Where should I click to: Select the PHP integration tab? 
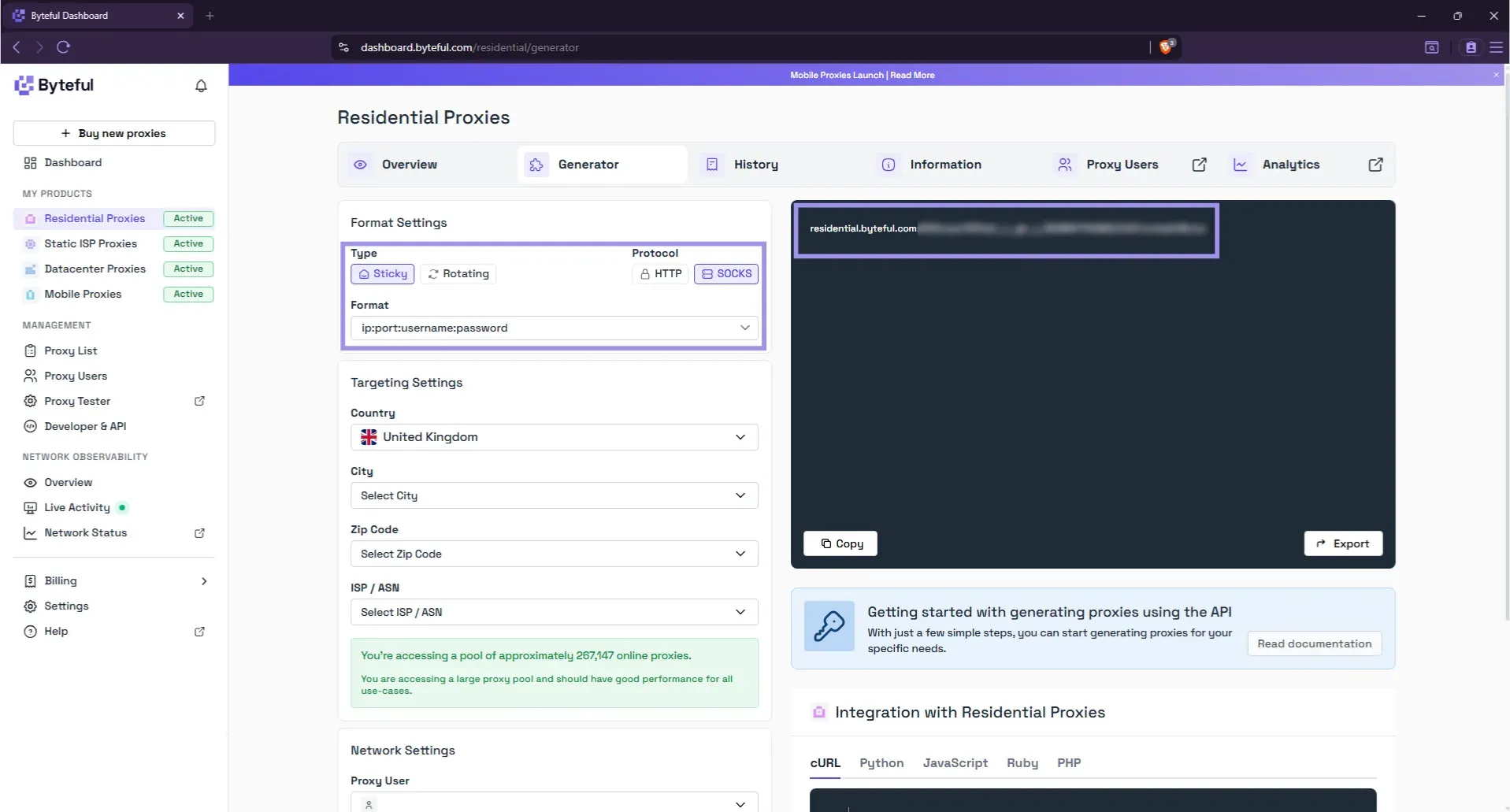pos(1069,763)
